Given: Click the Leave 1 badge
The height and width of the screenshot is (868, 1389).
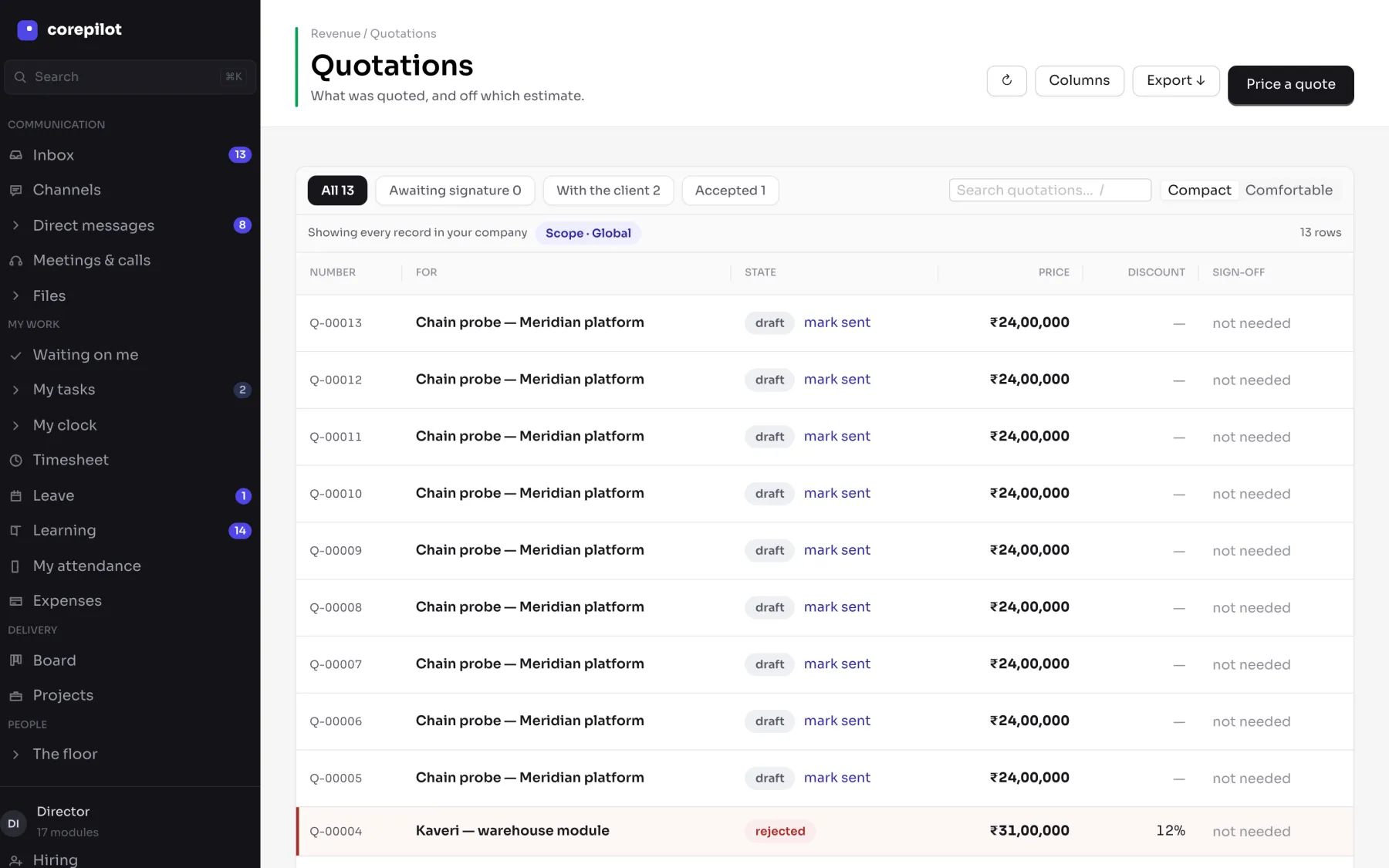Looking at the screenshot, I should pyautogui.click(x=243, y=495).
